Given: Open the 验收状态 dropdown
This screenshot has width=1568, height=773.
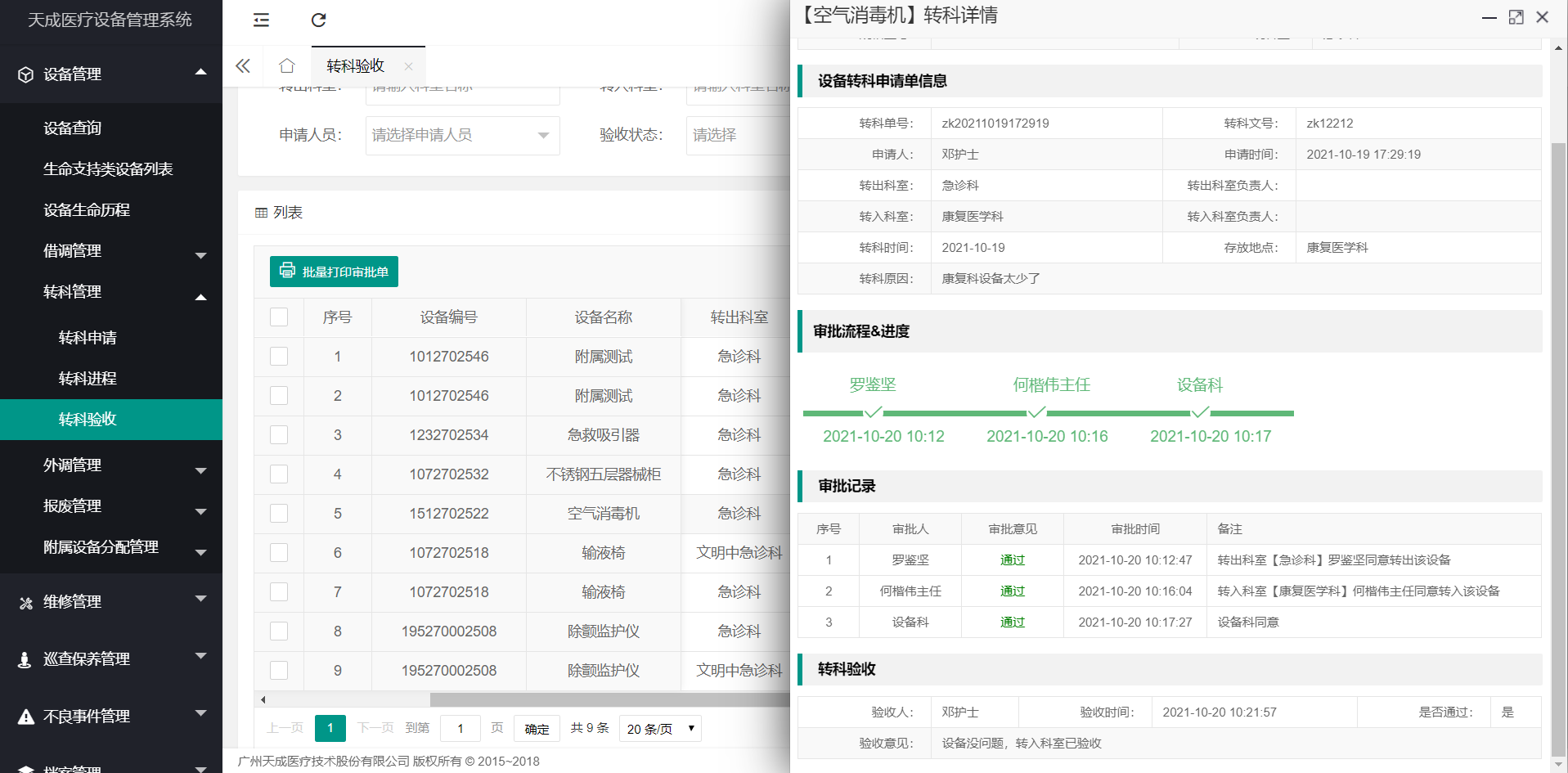Looking at the screenshot, I should click(x=738, y=136).
